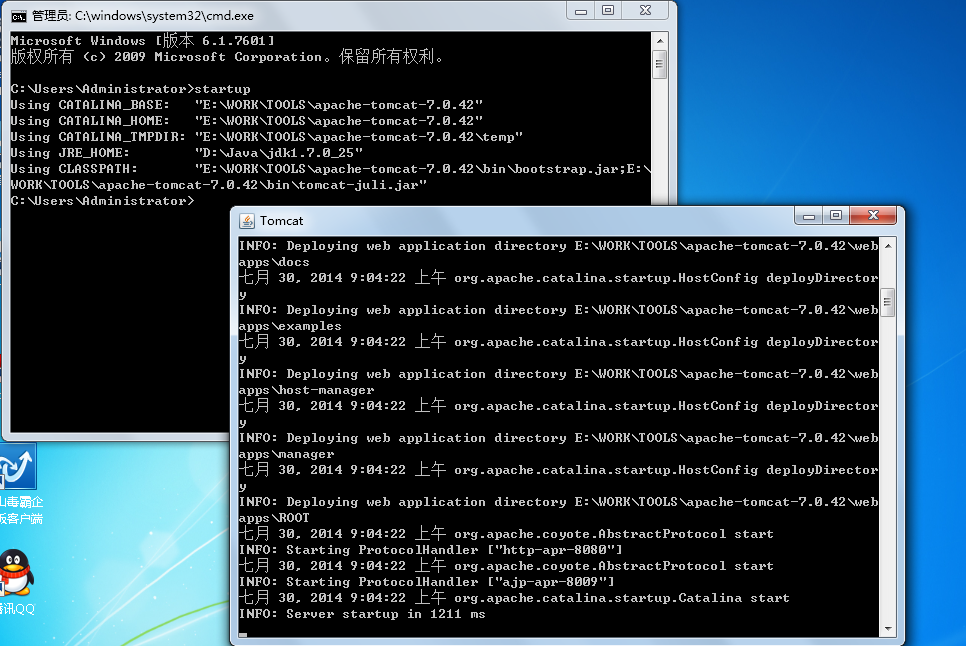Click the 2009 Microsoft Corporation copyright line
Viewport: 966px width, 646px height.
pyautogui.click(x=226, y=57)
